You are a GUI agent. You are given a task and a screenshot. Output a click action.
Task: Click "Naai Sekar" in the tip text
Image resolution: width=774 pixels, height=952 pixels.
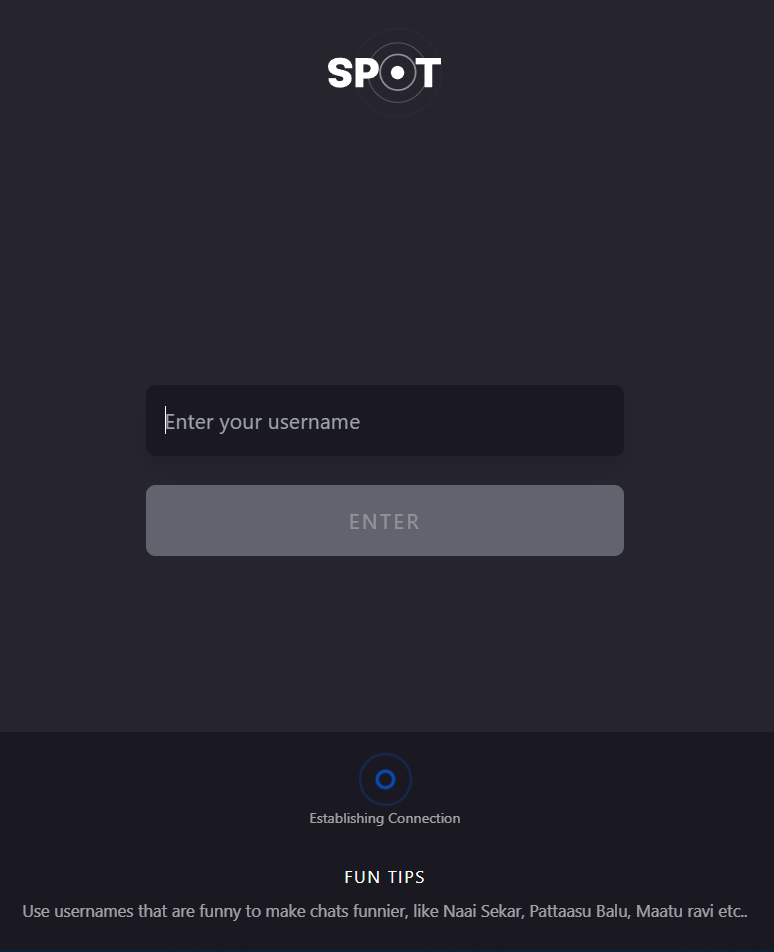point(483,911)
